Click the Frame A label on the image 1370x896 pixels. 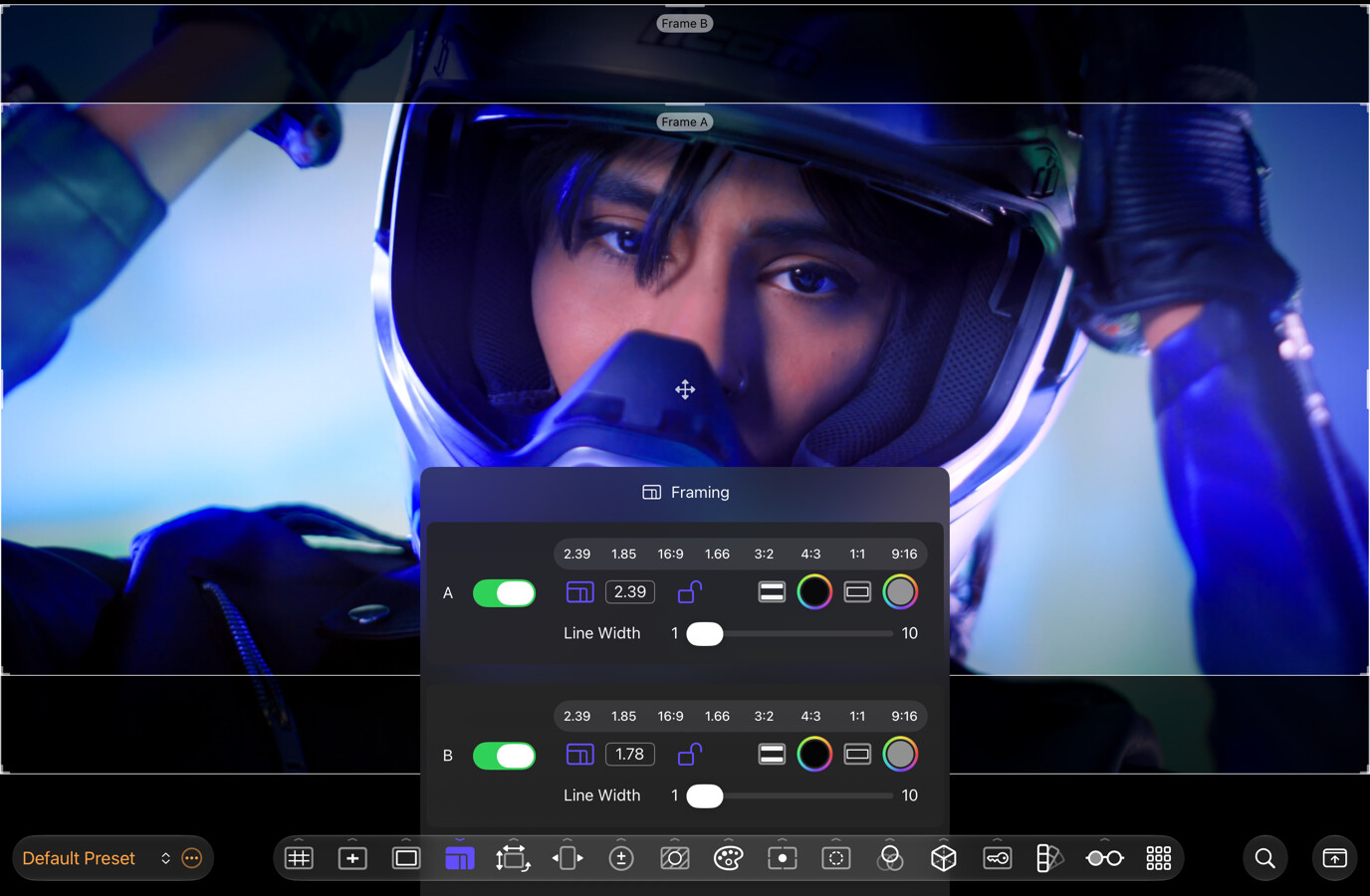(685, 121)
